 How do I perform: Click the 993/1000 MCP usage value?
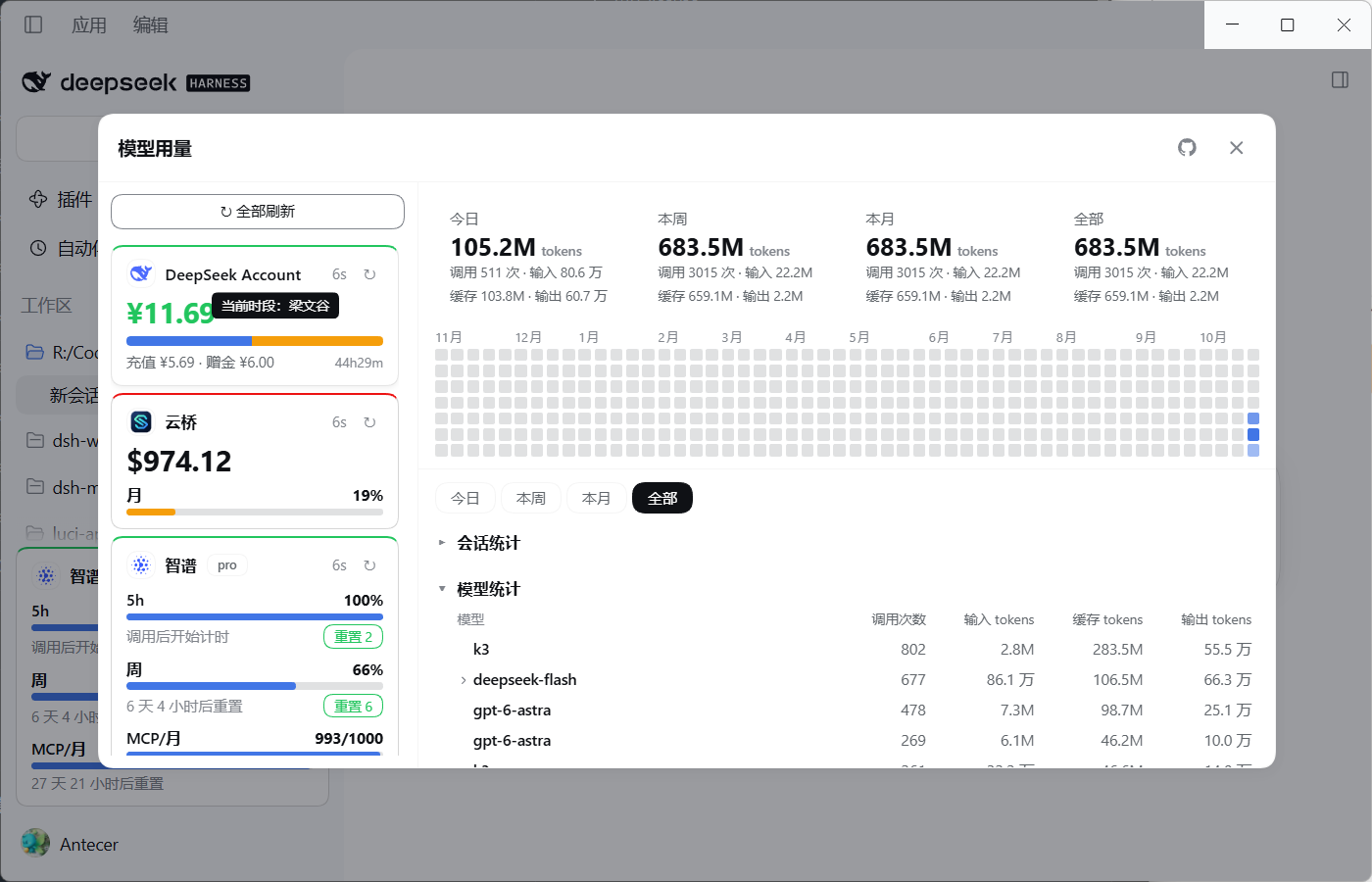point(349,739)
